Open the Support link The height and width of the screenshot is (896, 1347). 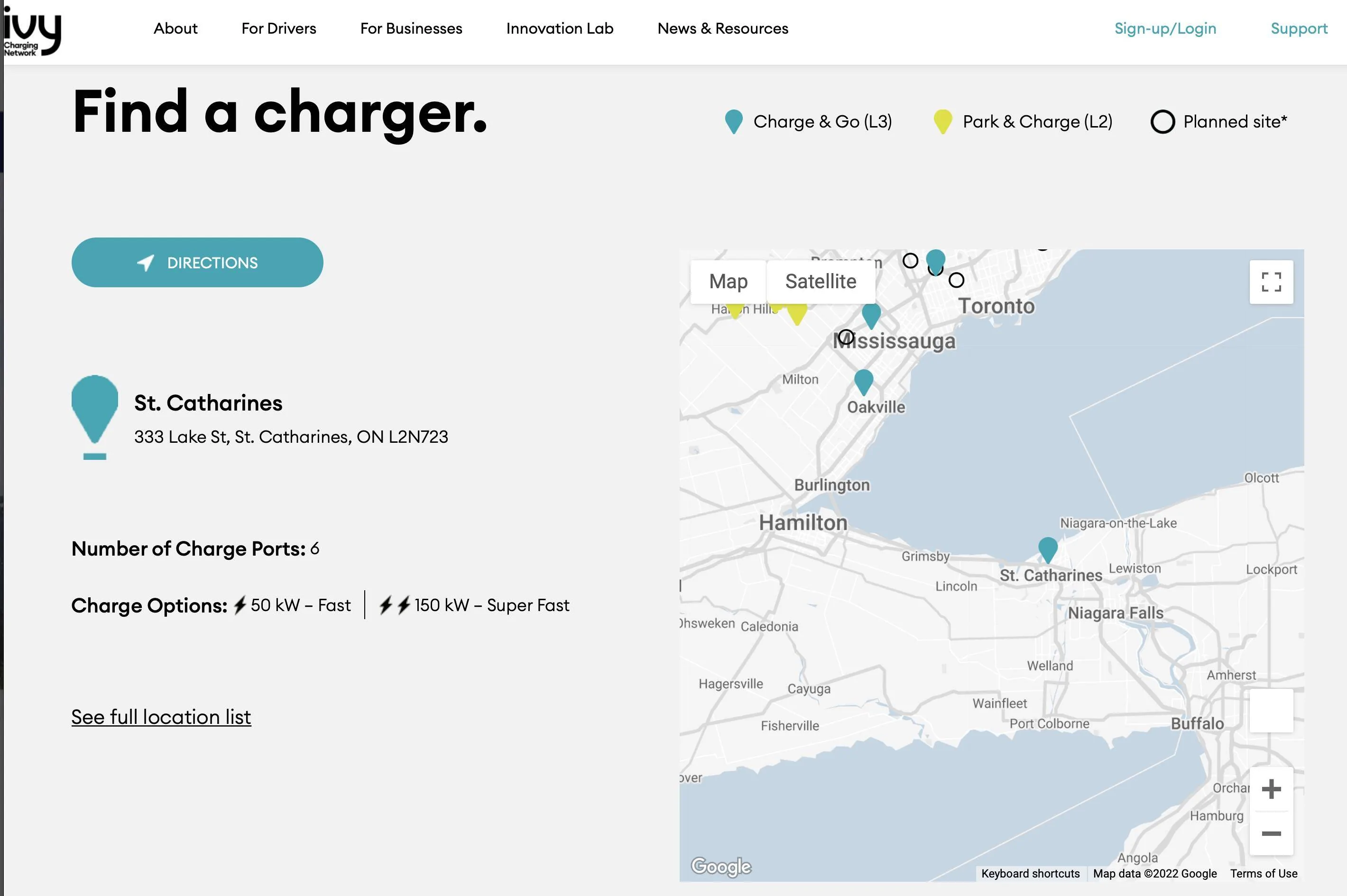tap(1299, 28)
